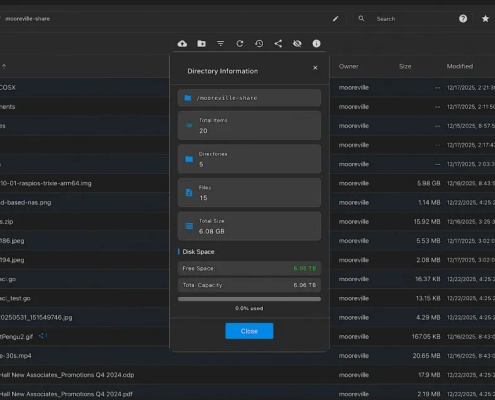
Task: Click the upload cloud icon
Action: click(182, 44)
